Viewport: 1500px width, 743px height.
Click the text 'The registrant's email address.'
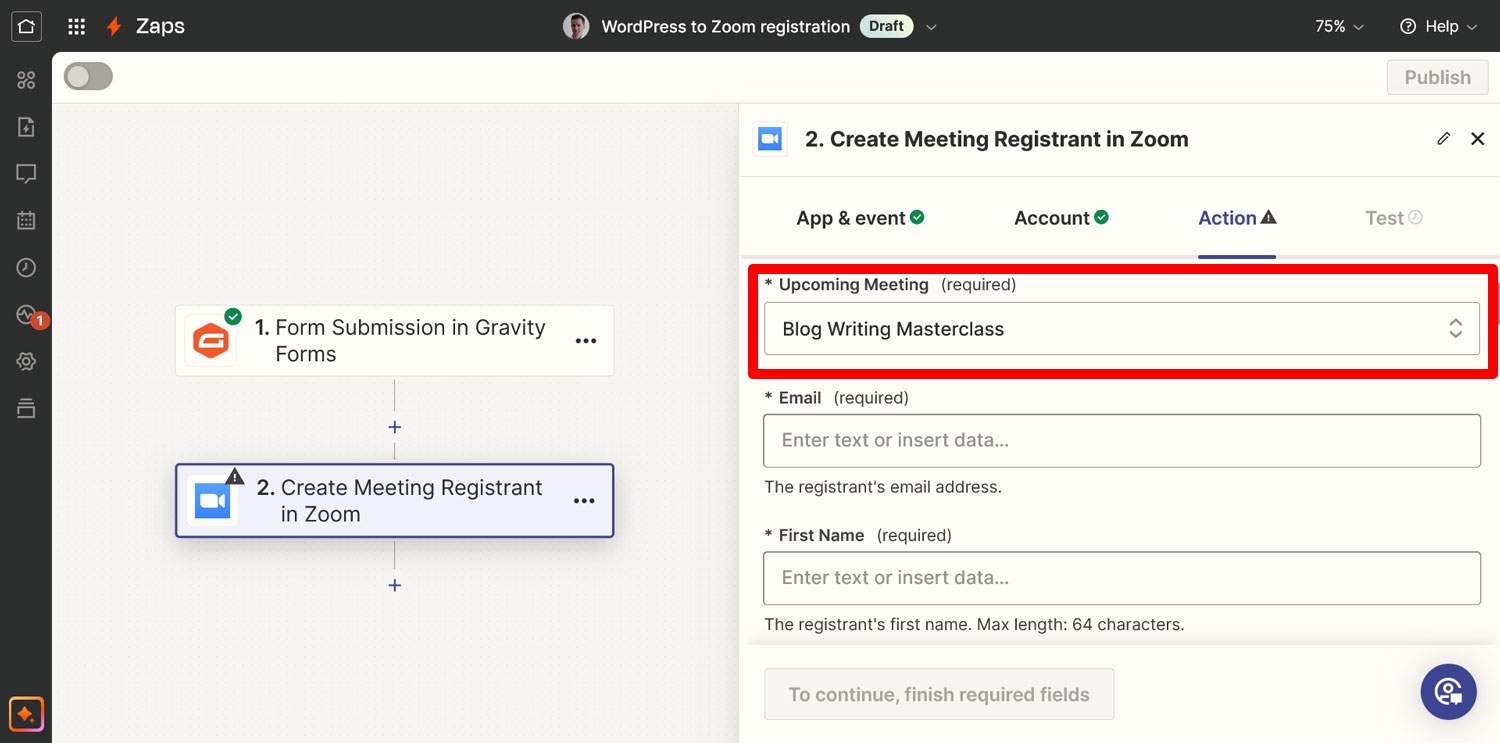[883, 487]
